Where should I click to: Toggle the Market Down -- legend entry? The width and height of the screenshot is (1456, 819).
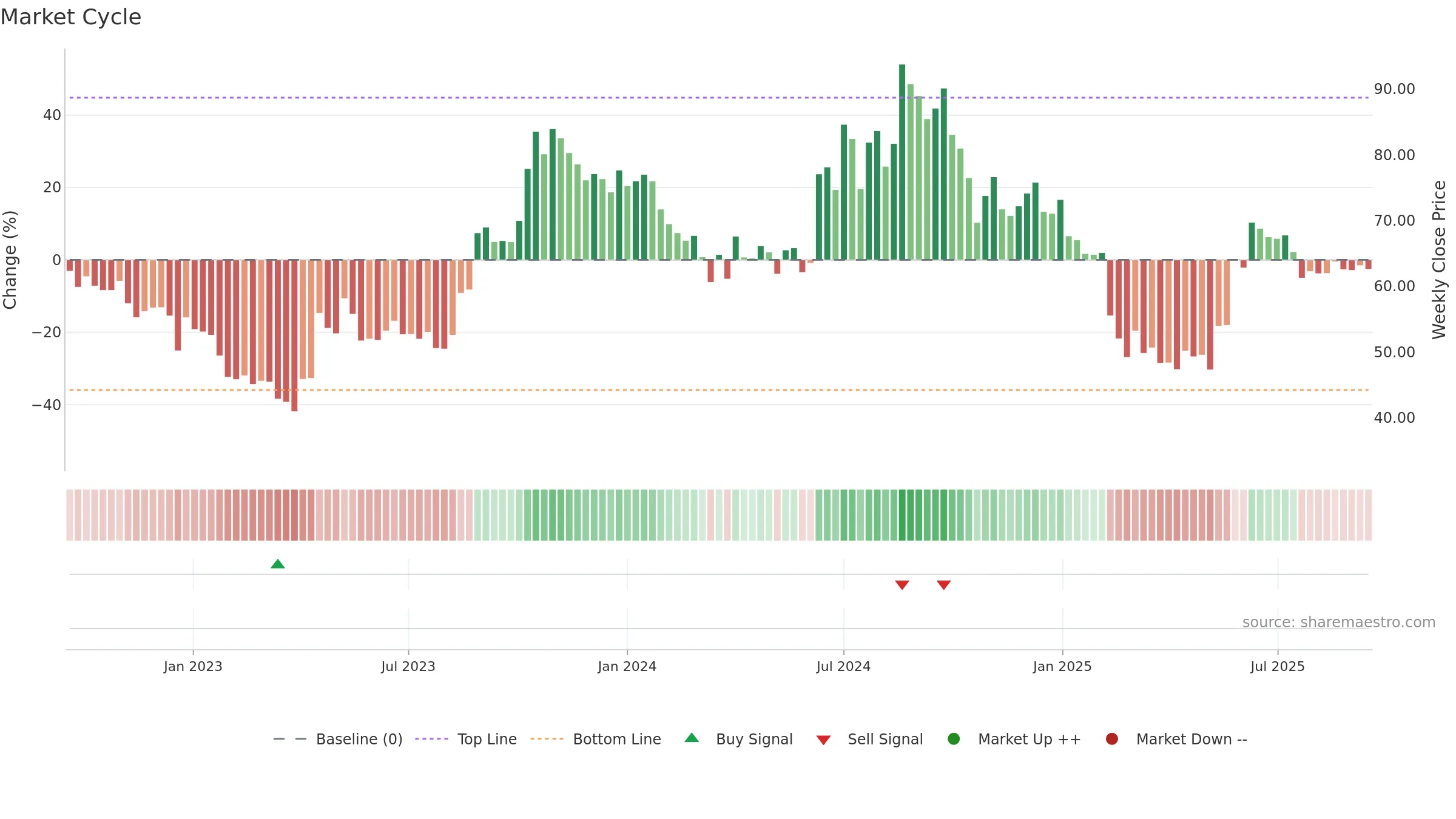[x=1176, y=739]
